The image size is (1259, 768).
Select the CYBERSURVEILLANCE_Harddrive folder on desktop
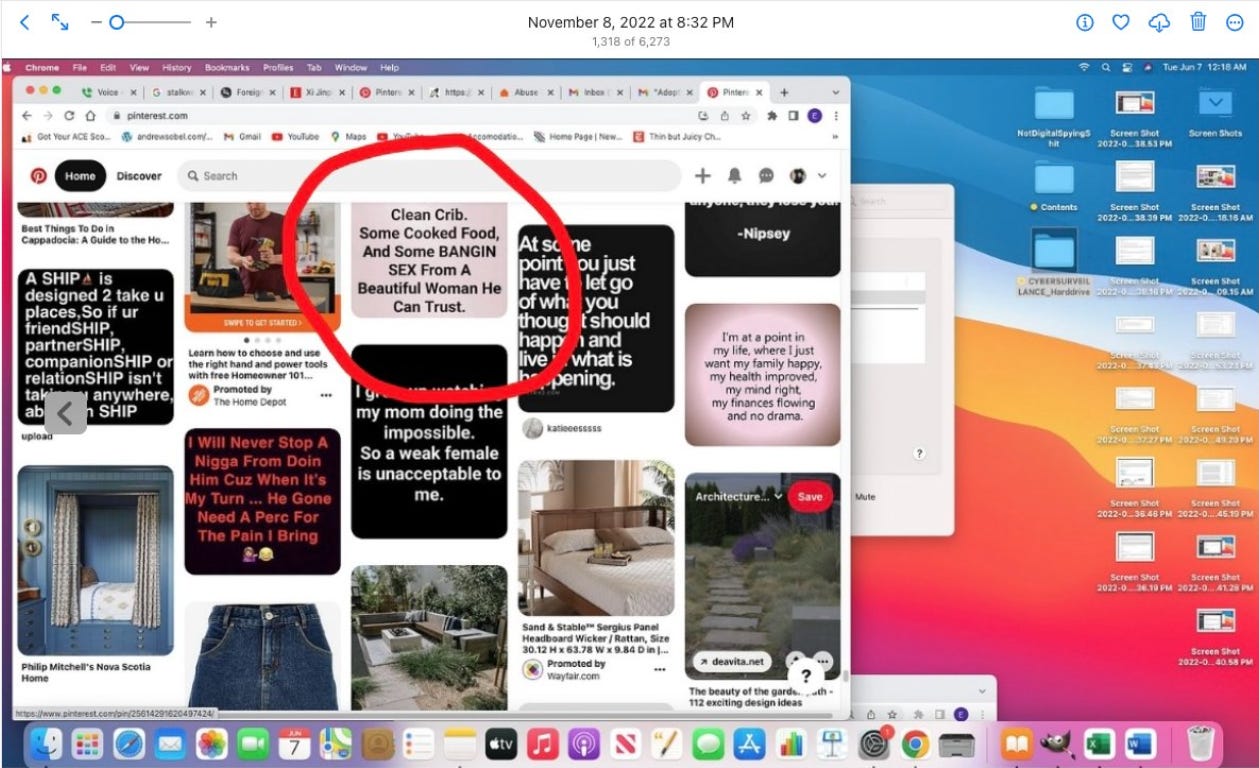(1055, 263)
